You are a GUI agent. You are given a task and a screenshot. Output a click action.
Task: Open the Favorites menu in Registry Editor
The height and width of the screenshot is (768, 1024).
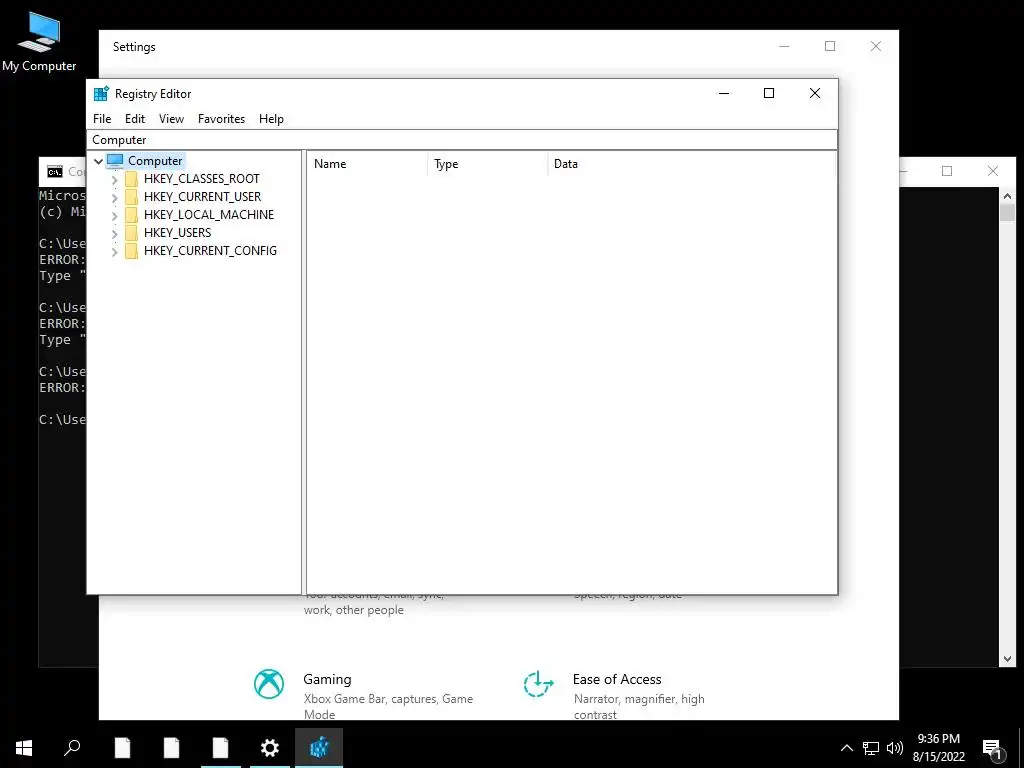221,119
